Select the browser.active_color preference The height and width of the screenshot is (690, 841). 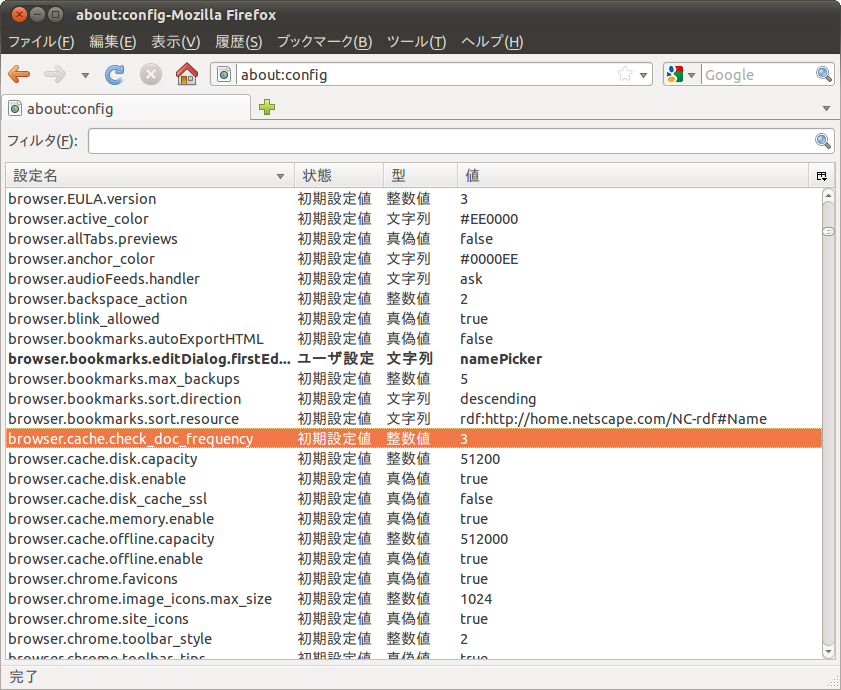click(414, 219)
